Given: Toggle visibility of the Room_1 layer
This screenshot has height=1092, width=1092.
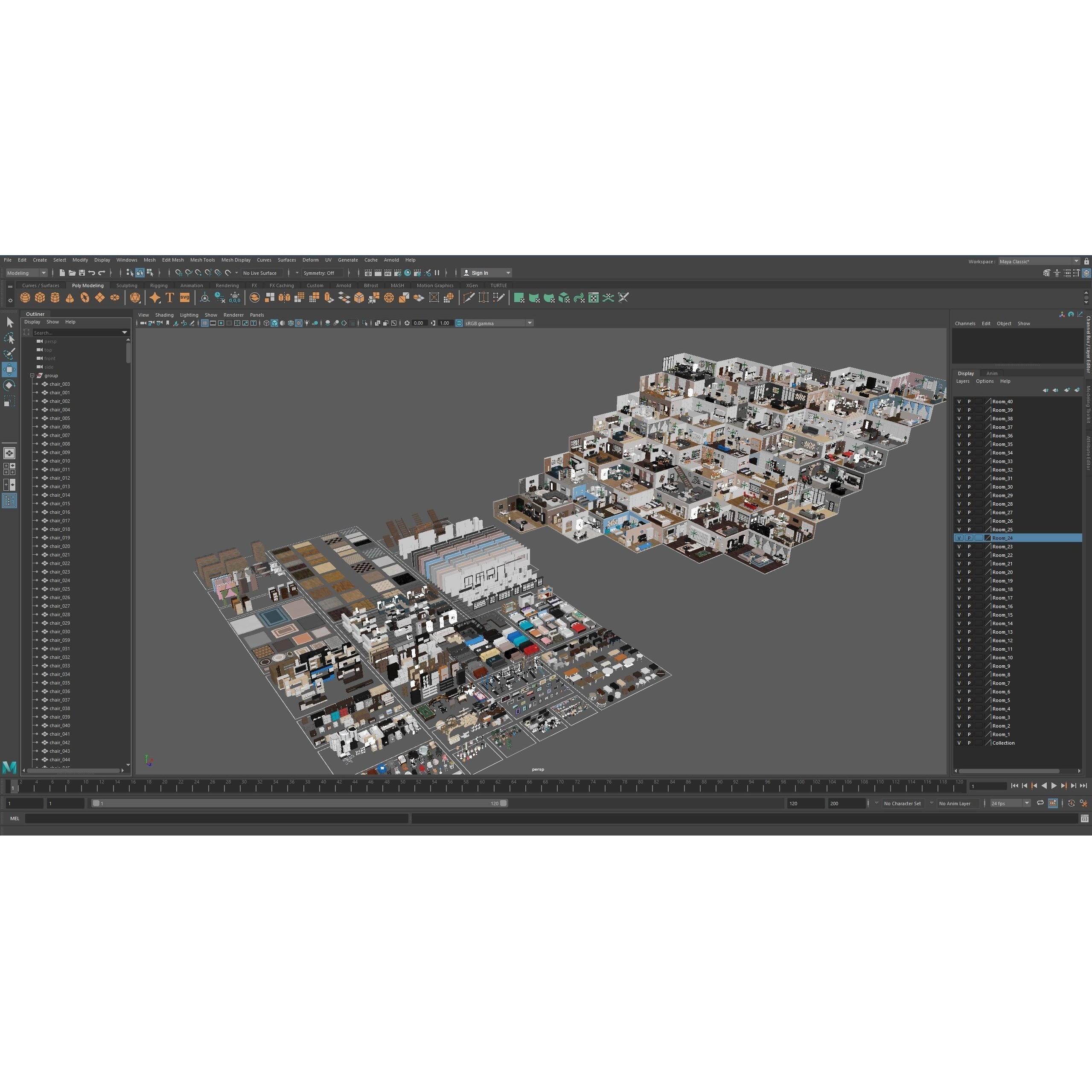Looking at the screenshot, I should tap(959, 734).
